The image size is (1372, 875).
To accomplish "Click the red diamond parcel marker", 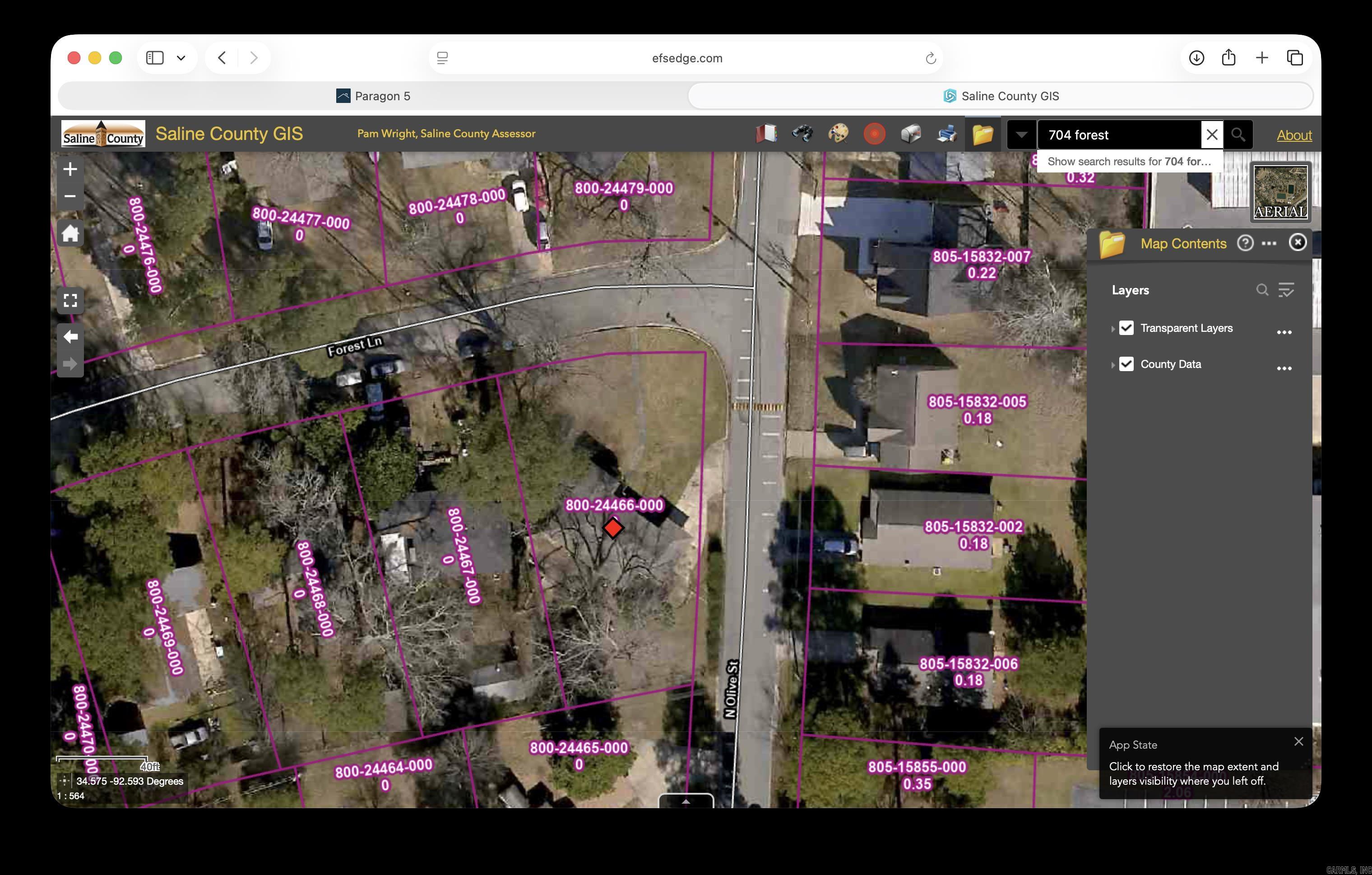I will pyautogui.click(x=613, y=528).
